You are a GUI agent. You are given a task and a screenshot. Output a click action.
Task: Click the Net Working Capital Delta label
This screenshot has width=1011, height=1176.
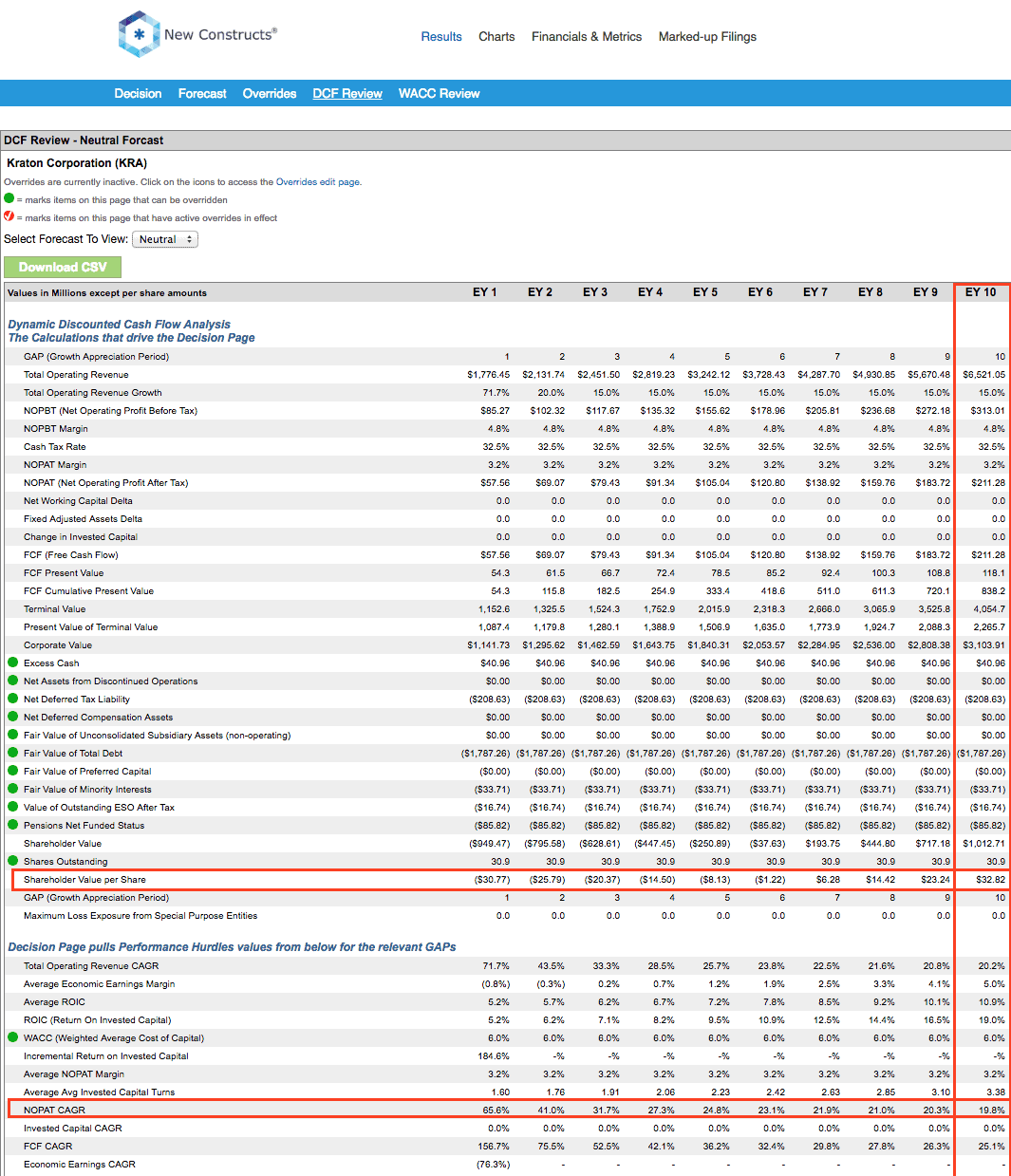pyautogui.click(x=79, y=501)
